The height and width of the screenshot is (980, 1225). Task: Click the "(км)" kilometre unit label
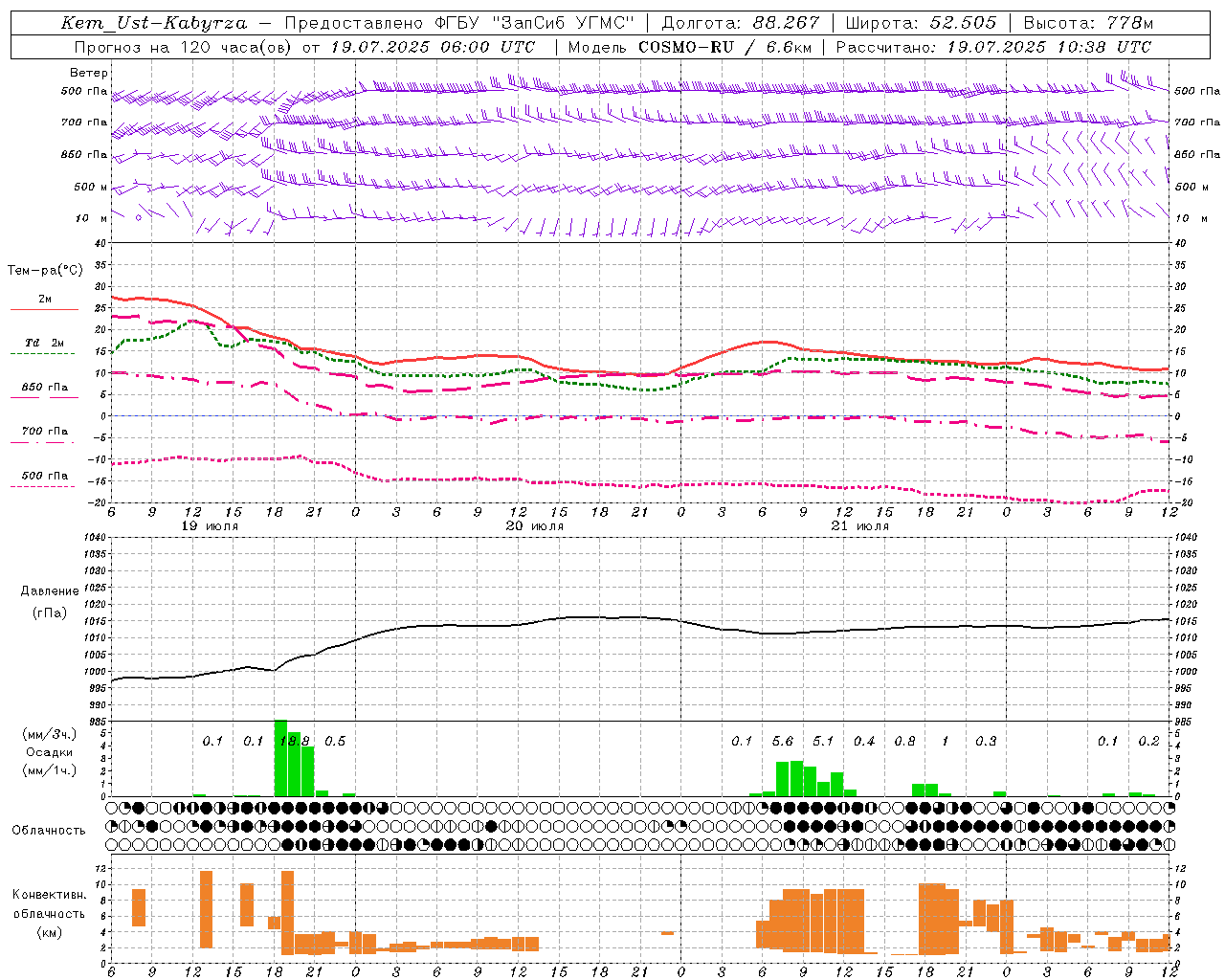coord(49,932)
